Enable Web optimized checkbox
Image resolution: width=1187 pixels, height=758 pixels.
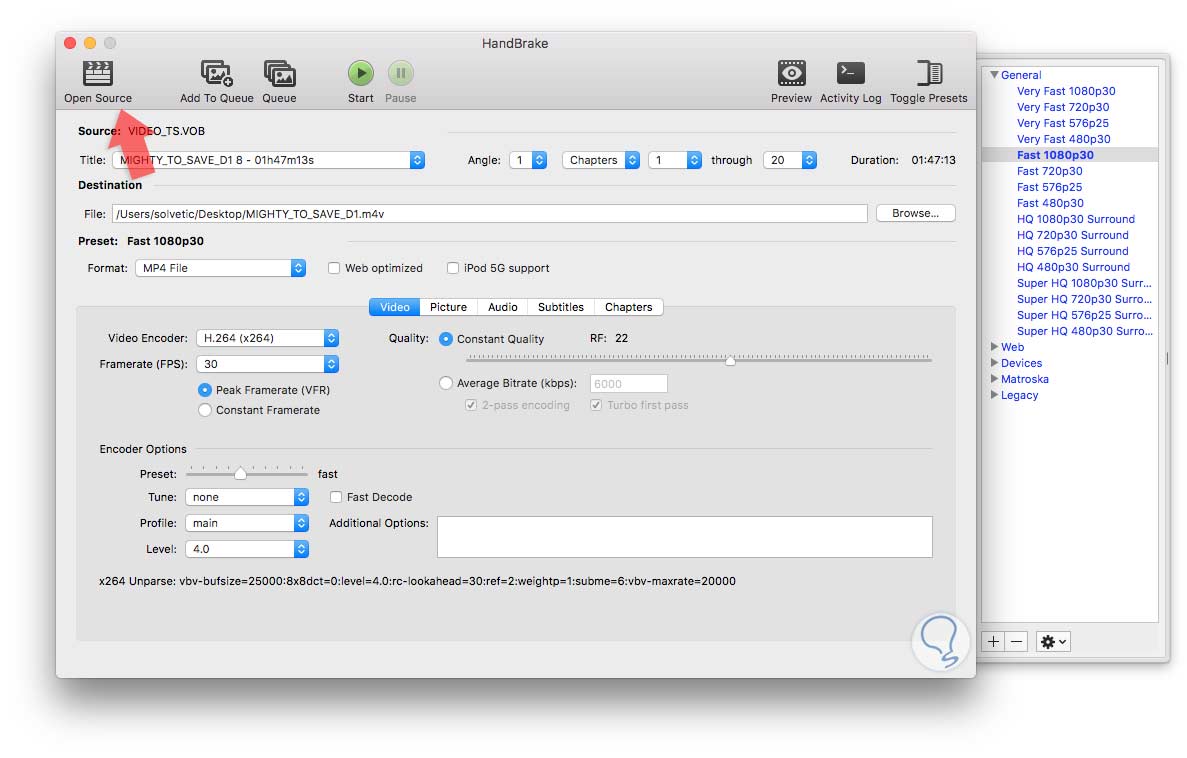(334, 268)
